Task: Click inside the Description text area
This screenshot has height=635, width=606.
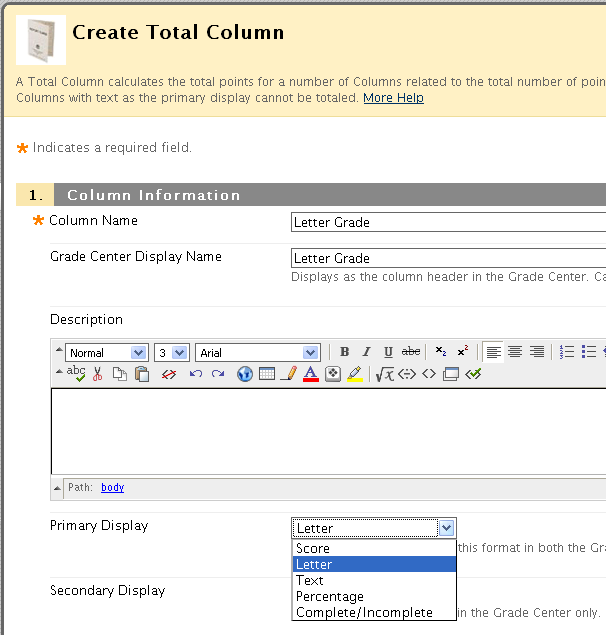Action: [x=329, y=431]
